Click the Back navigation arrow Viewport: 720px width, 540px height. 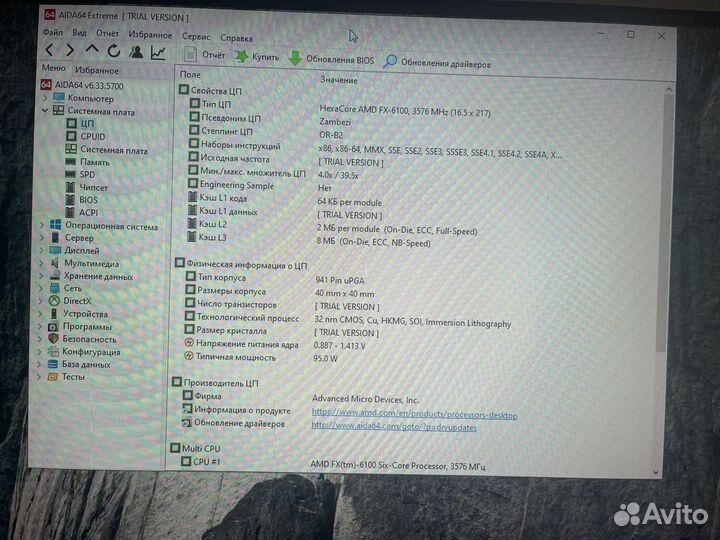(48, 50)
